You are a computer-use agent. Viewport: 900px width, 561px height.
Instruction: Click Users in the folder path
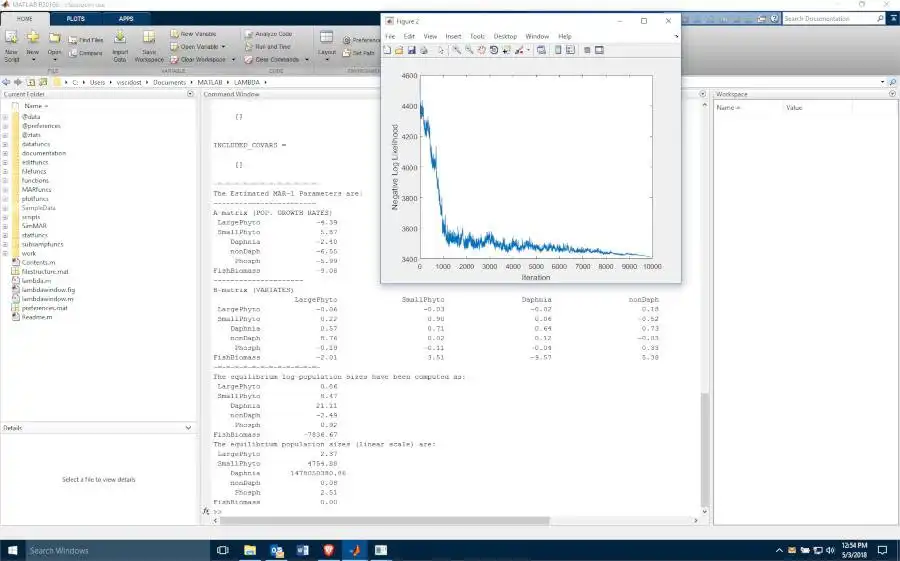coord(98,82)
